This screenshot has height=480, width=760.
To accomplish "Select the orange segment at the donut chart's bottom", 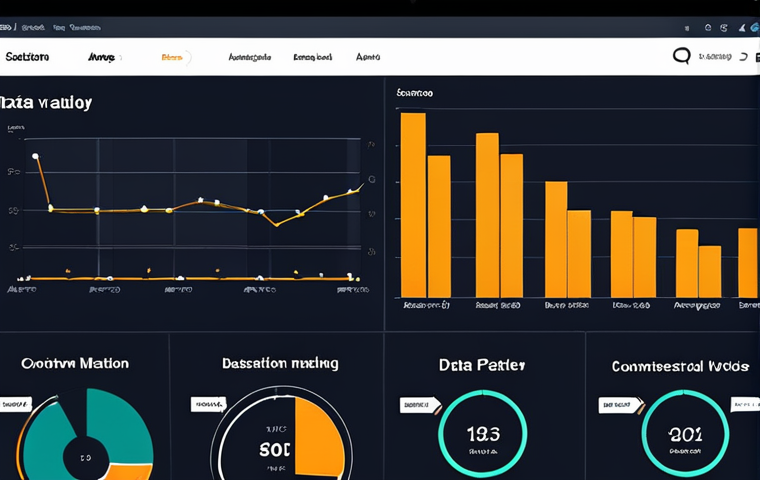I will (128, 472).
